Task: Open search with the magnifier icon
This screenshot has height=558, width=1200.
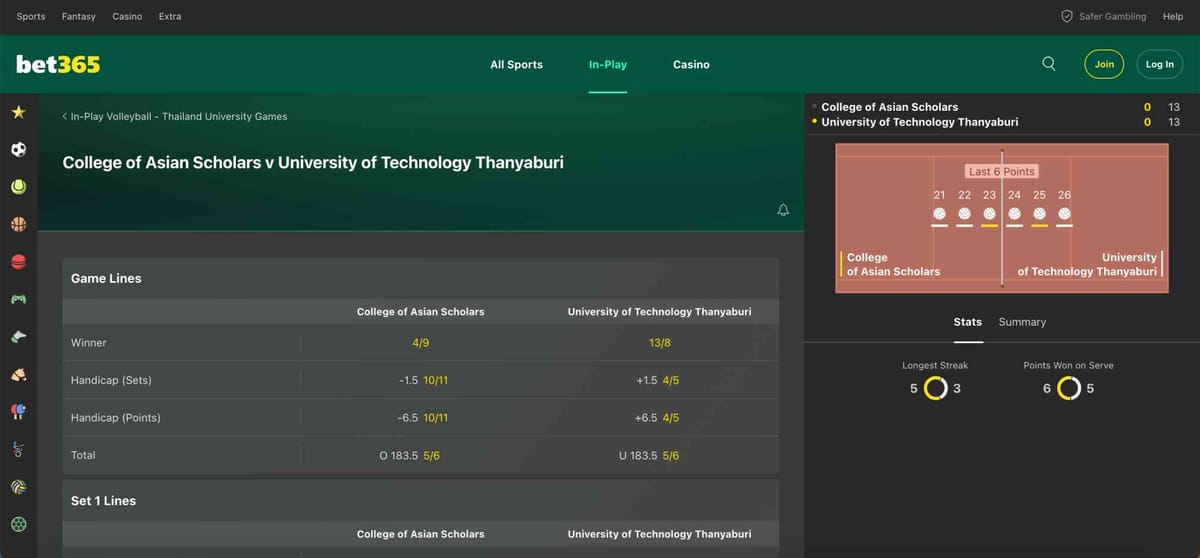Action: pos(1049,63)
